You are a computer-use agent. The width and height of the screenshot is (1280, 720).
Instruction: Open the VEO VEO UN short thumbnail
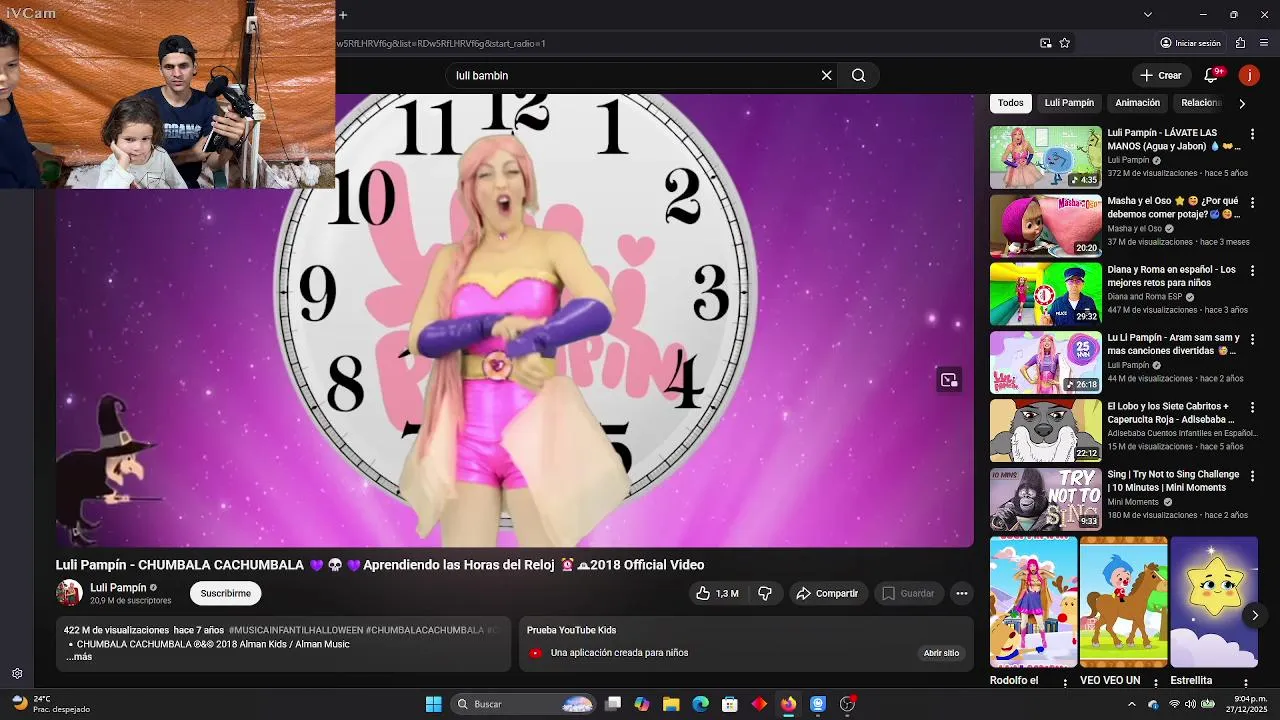tap(1124, 602)
